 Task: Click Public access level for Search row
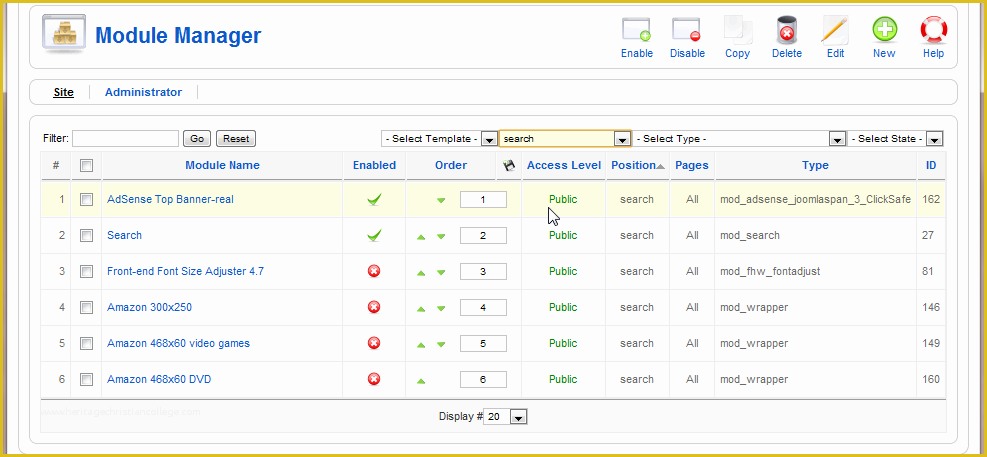pyautogui.click(x=563, y=235)
